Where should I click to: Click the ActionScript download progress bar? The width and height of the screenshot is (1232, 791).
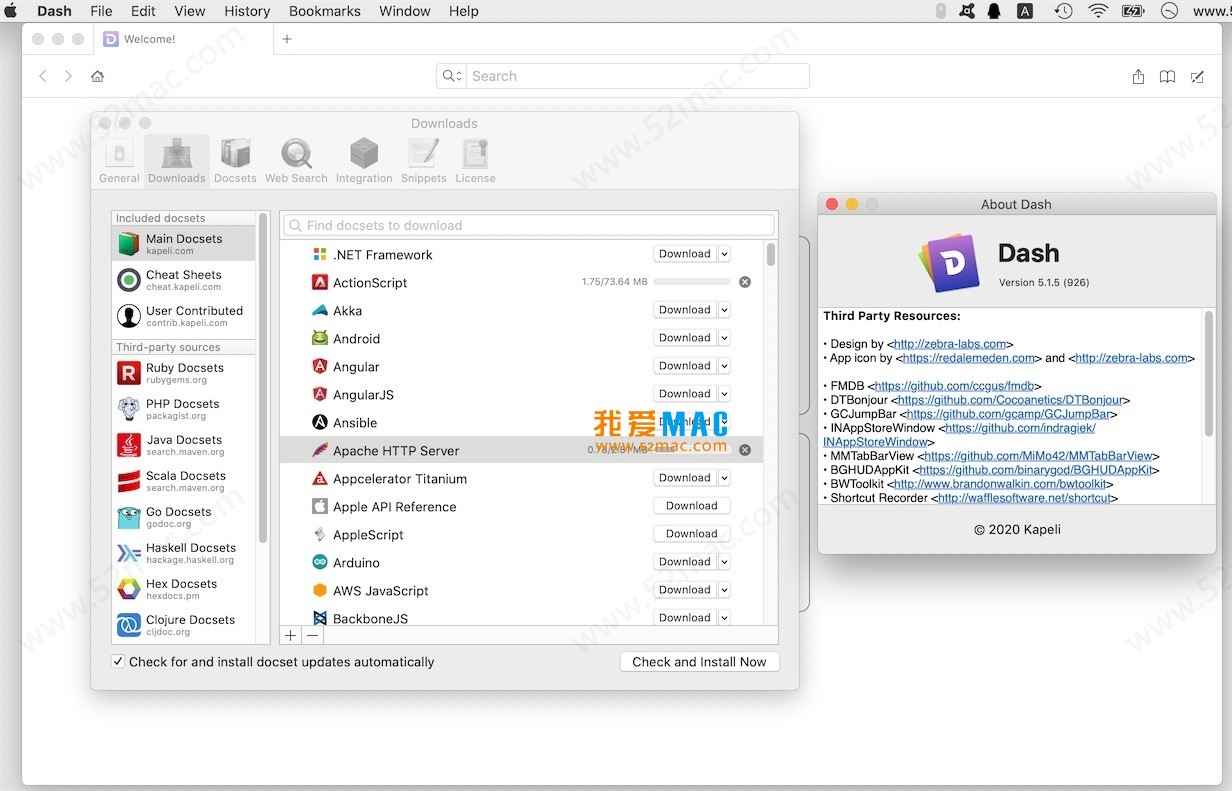(691, 282)
